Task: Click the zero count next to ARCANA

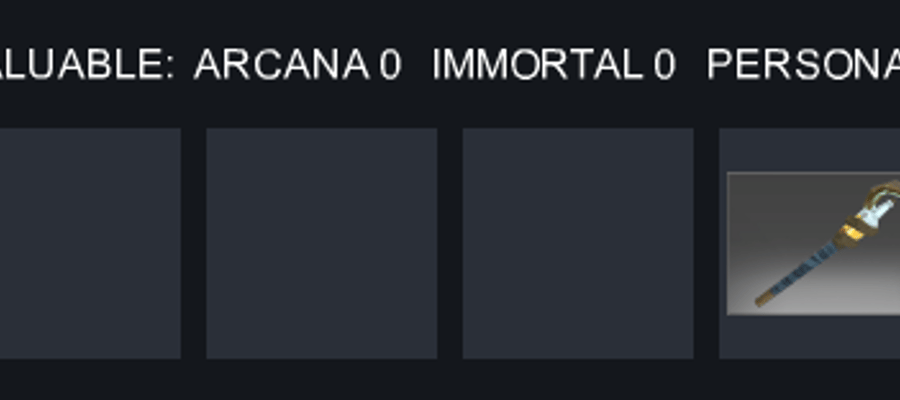Action: 390,64
